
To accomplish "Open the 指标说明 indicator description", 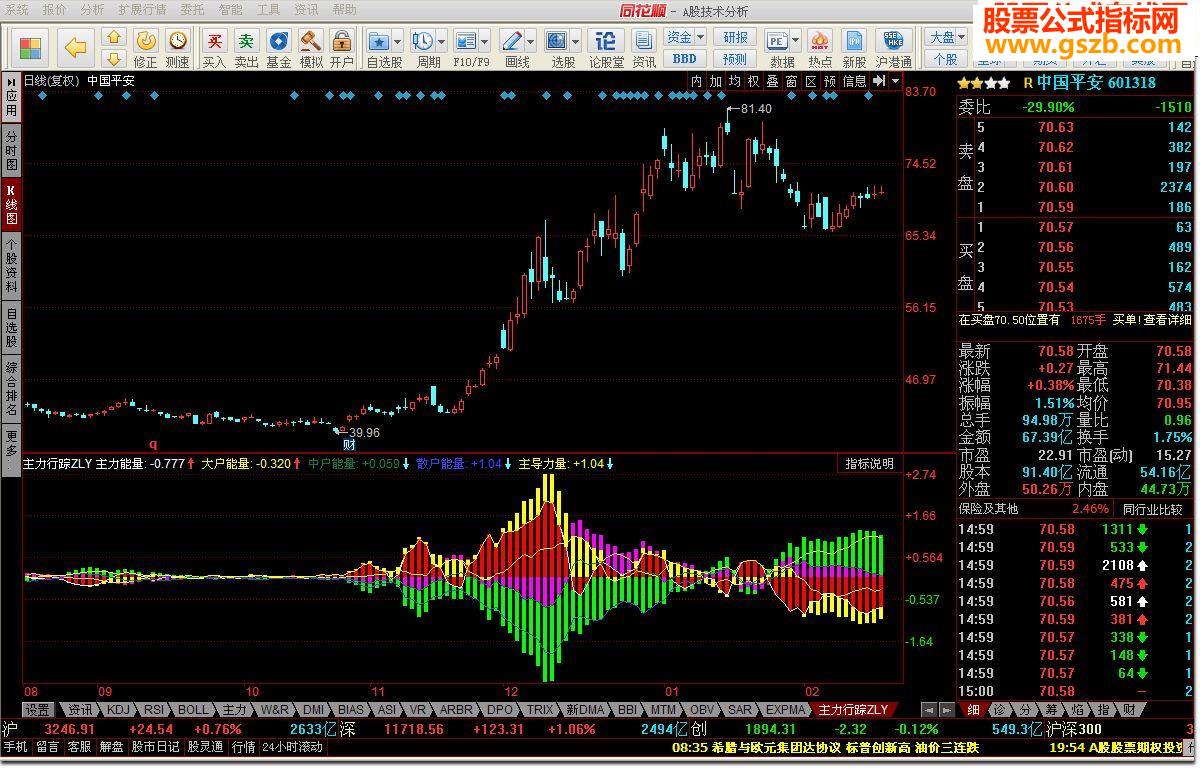I will click(x=869, y=464).
